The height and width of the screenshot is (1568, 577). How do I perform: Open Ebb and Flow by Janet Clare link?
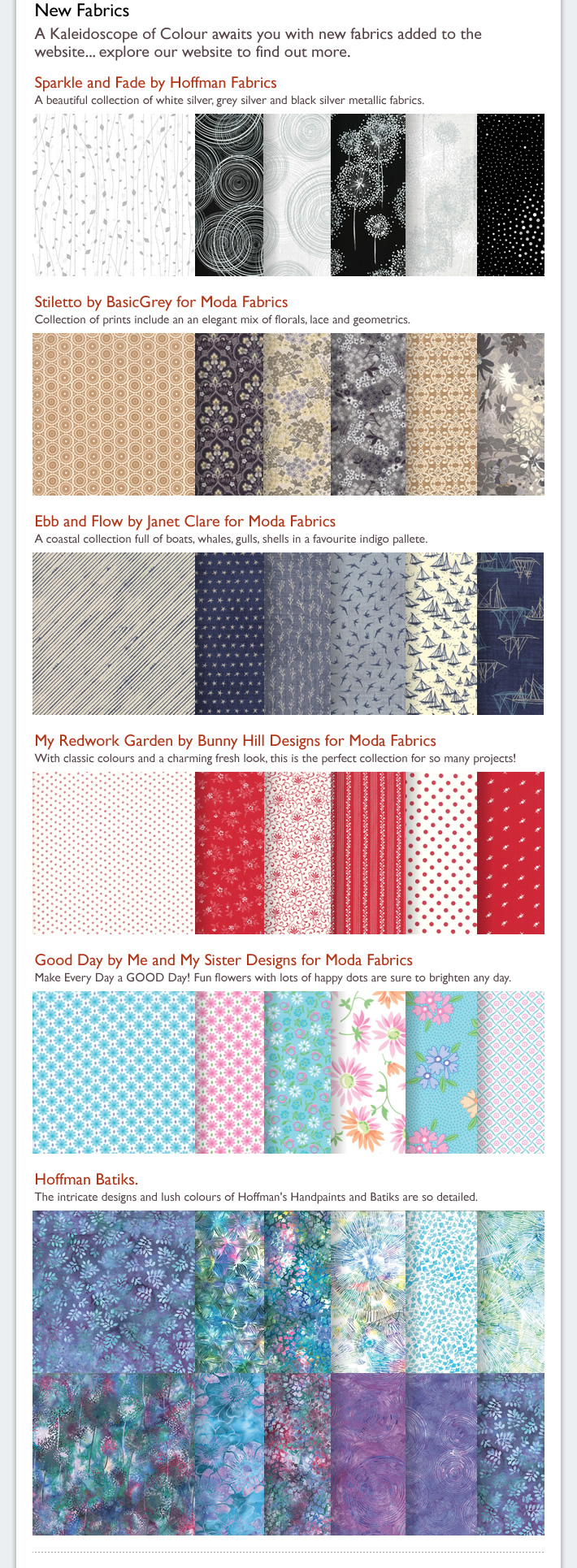(x=184, y=522)
